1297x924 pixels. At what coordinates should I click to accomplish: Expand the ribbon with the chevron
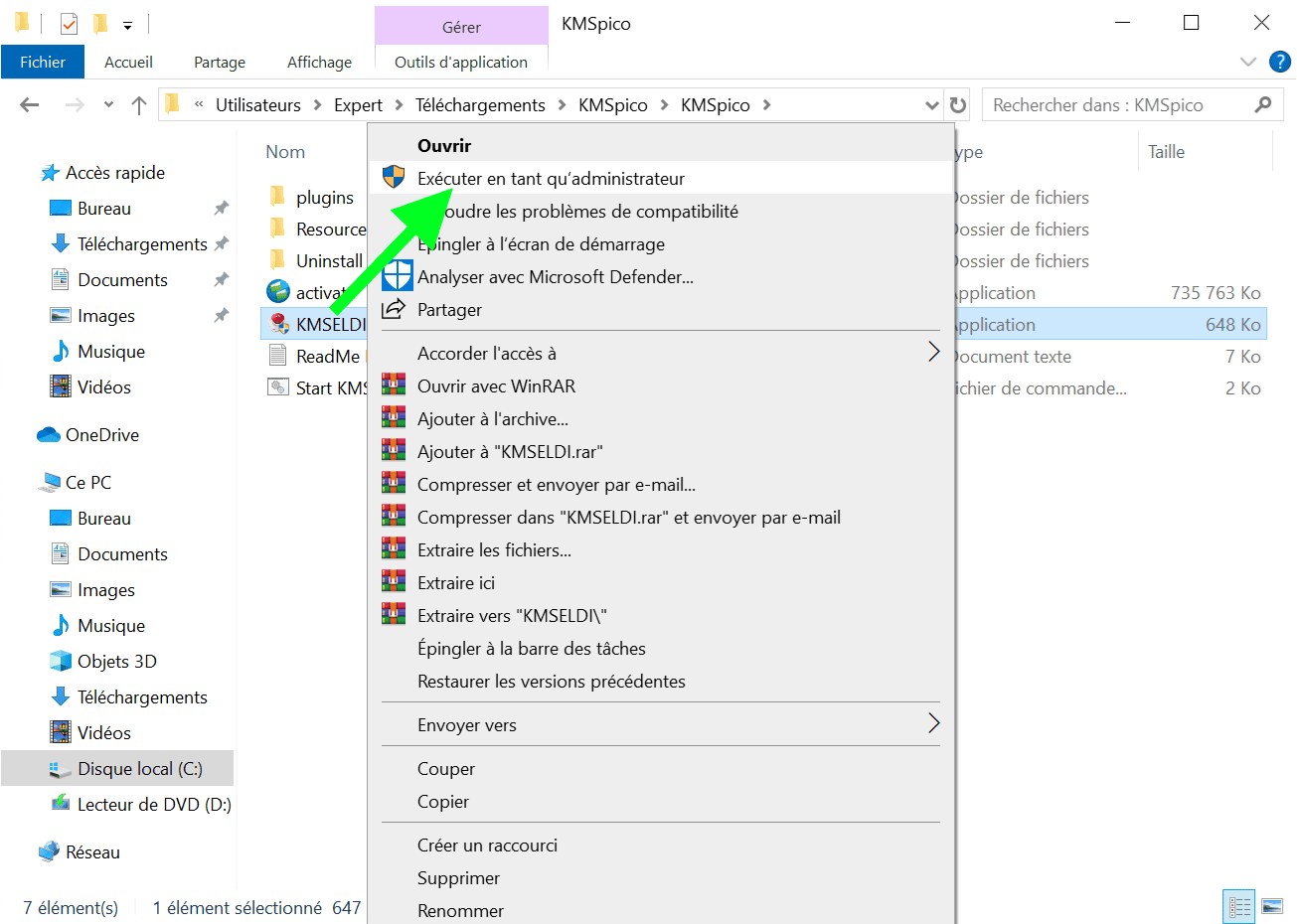tap(1248, 62)
